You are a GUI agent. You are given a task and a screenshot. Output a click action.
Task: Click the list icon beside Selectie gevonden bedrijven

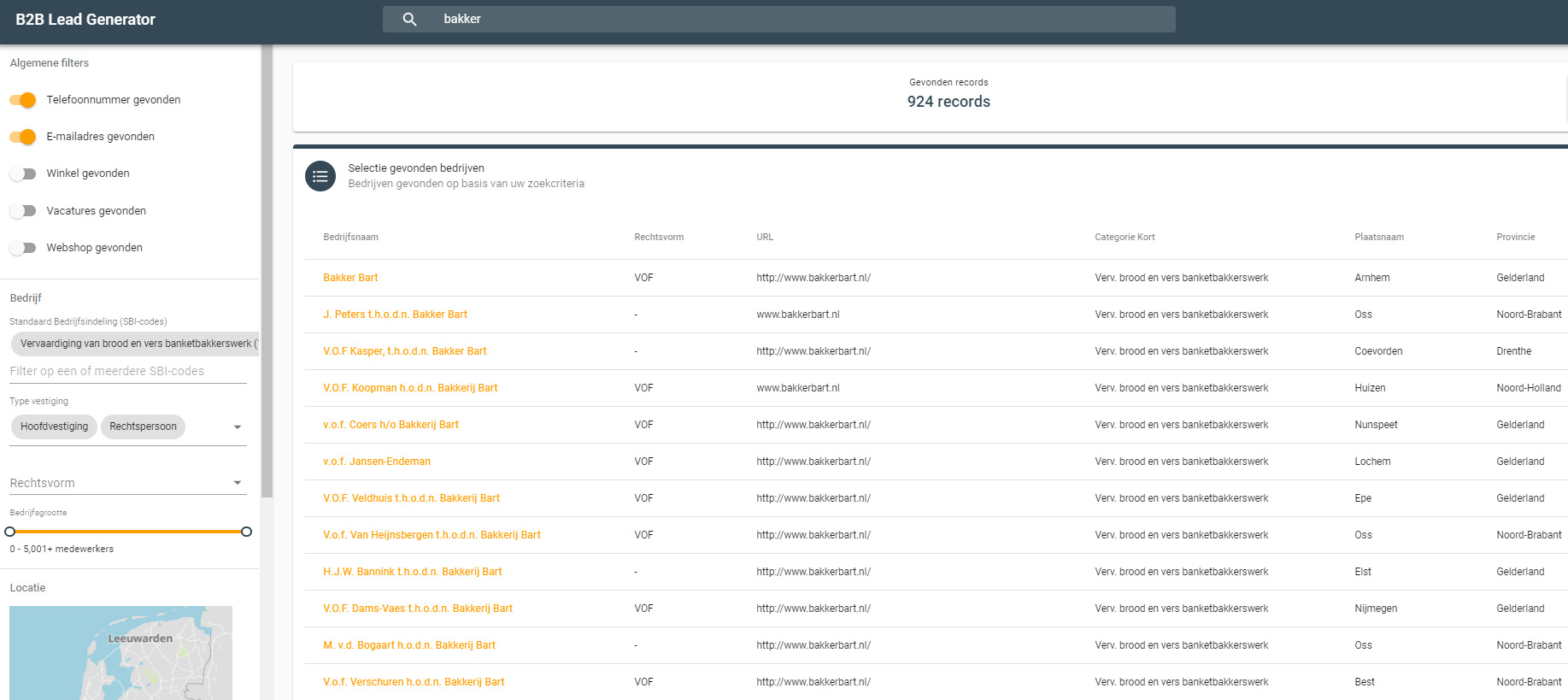320,176
